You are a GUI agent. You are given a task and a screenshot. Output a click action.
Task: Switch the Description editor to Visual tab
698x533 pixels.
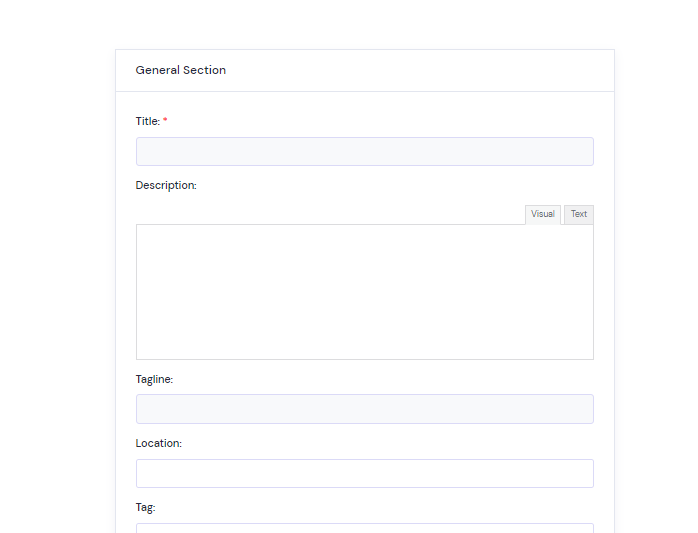tap(543, 214)
